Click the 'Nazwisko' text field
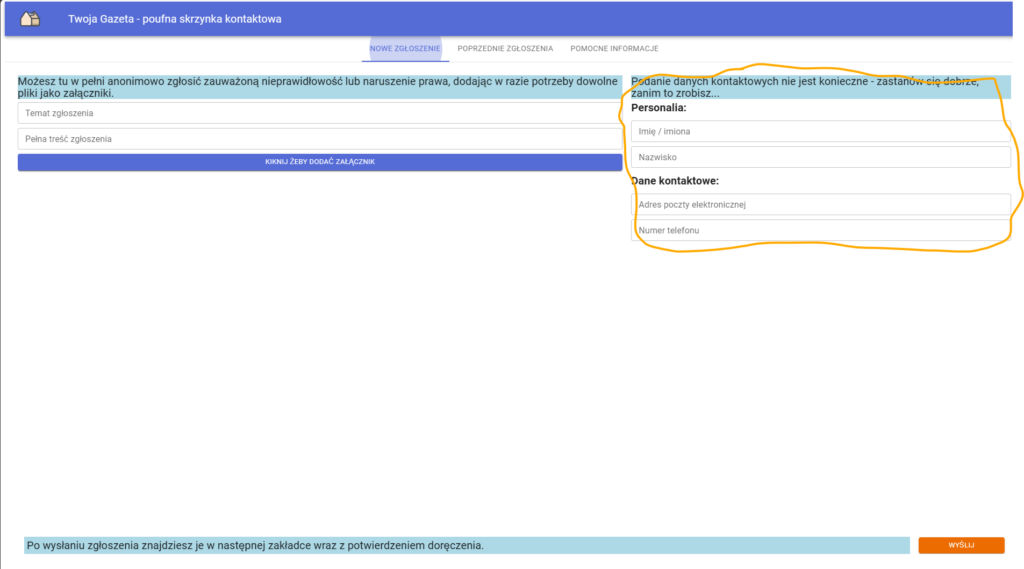Image resolution: width=1024 pixels, height=569 pixels. tap(820, 157)
